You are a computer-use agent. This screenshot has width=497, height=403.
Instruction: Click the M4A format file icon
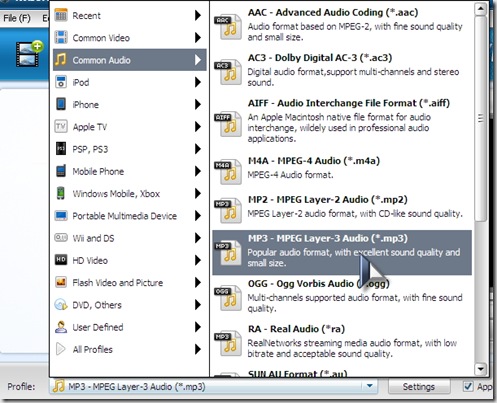coord(227,172)
